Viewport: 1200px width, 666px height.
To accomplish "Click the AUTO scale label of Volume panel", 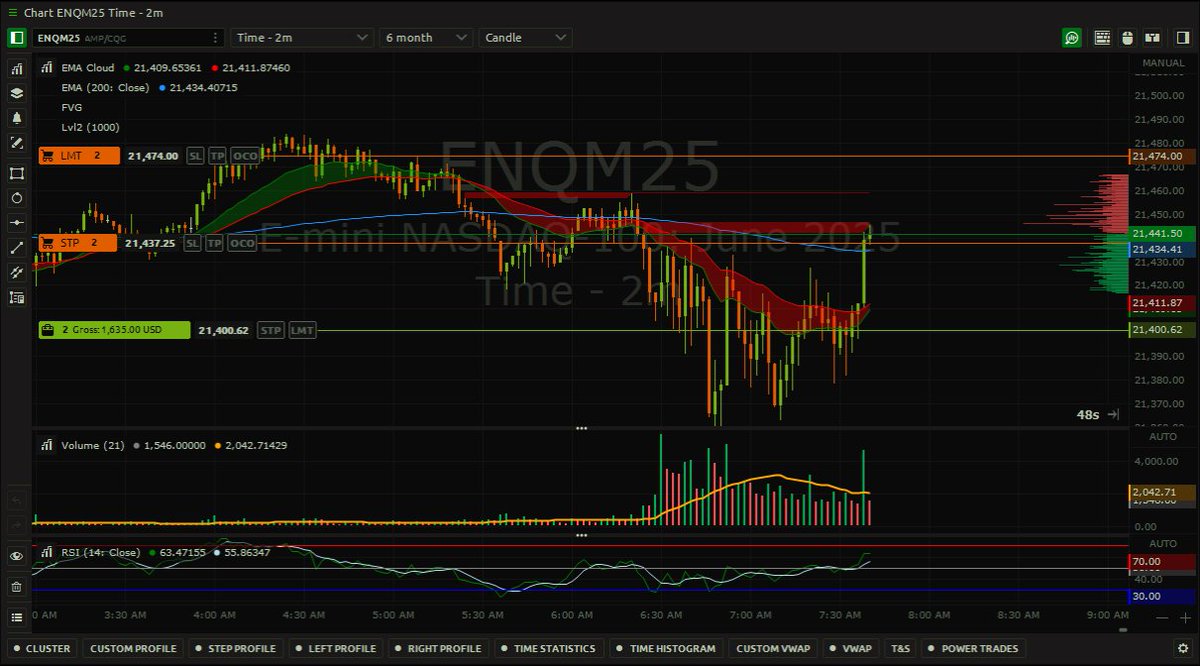I will 1163,437.
